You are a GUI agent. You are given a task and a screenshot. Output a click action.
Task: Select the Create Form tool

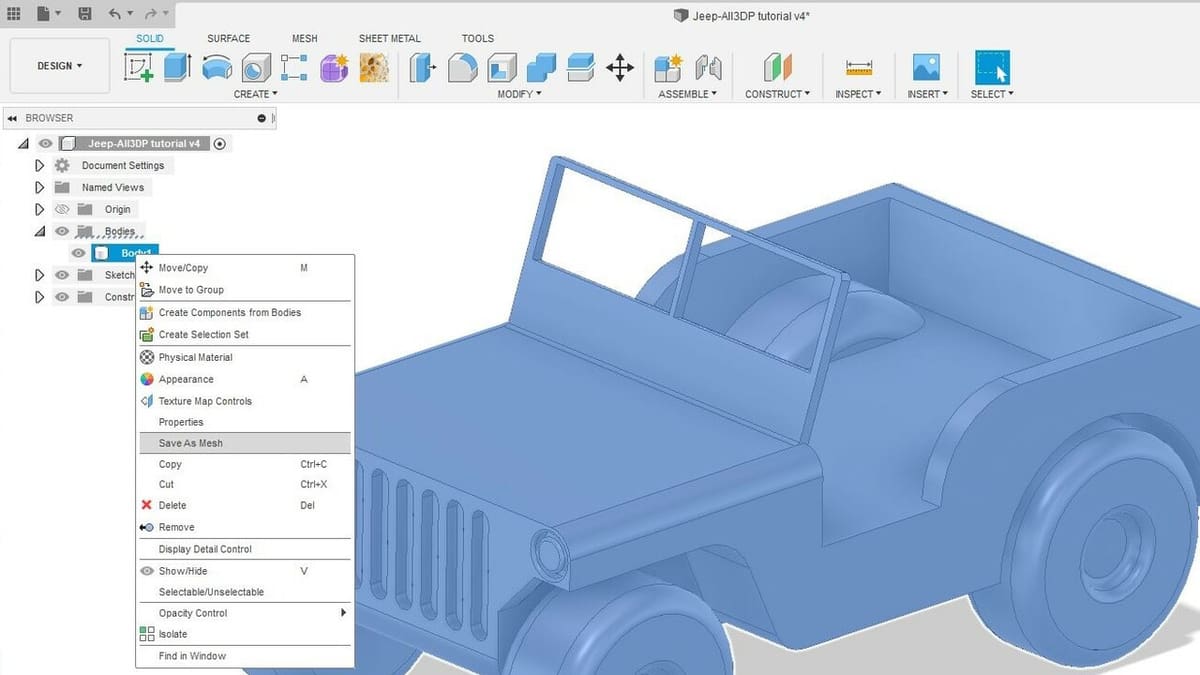334,68
